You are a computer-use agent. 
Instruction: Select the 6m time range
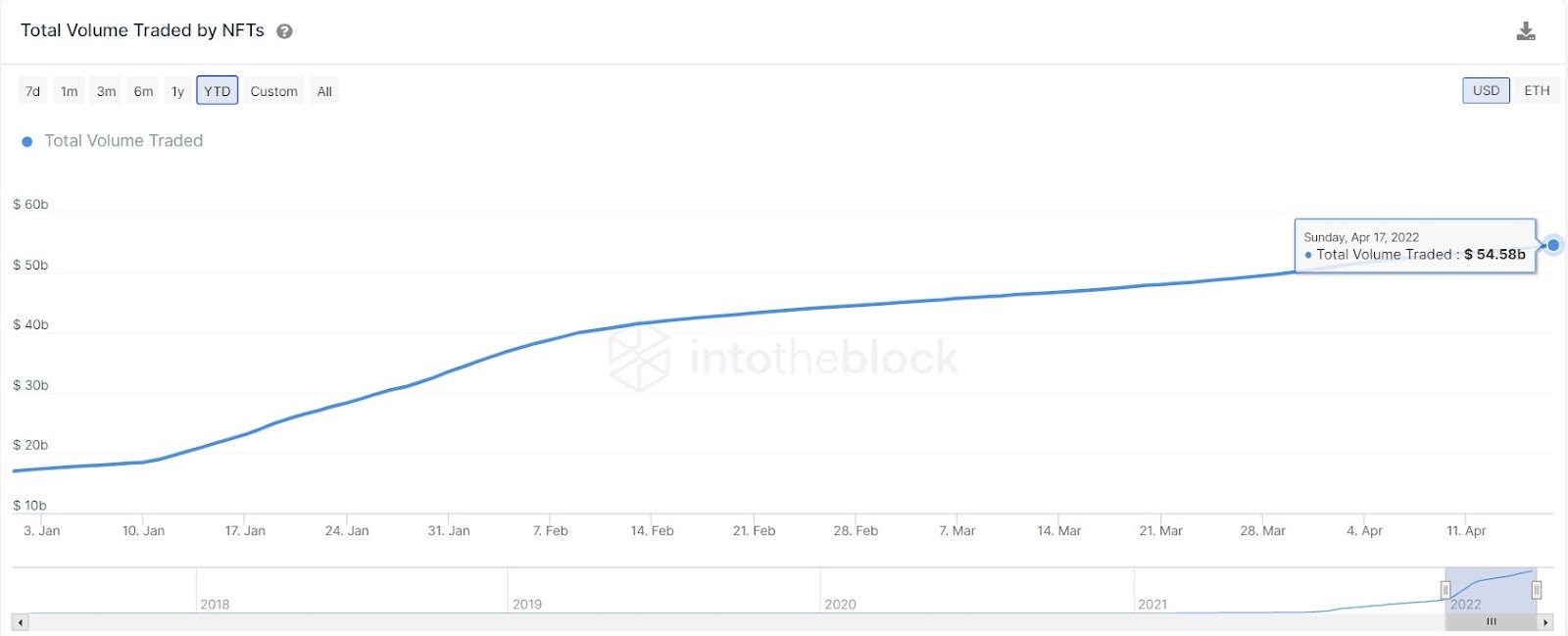pyautogui.click(x=143, y=91)
